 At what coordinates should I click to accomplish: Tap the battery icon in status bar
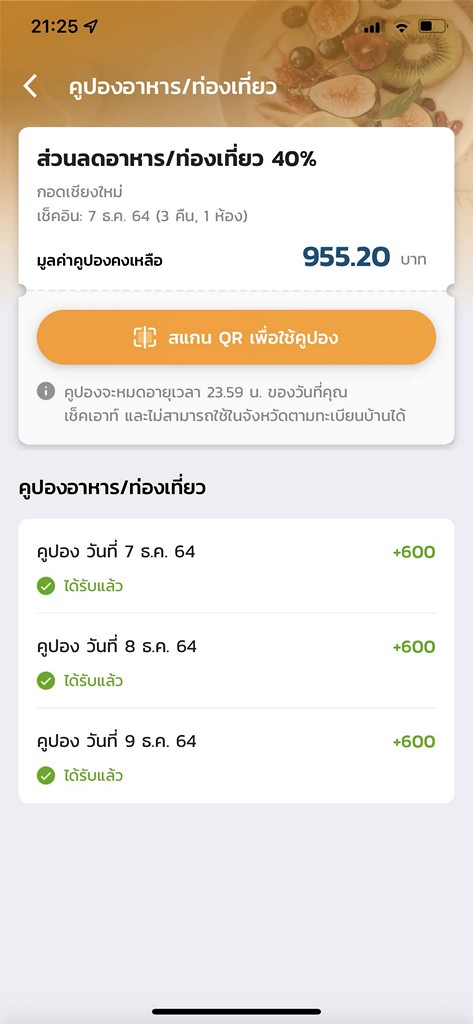coord(433,27)
